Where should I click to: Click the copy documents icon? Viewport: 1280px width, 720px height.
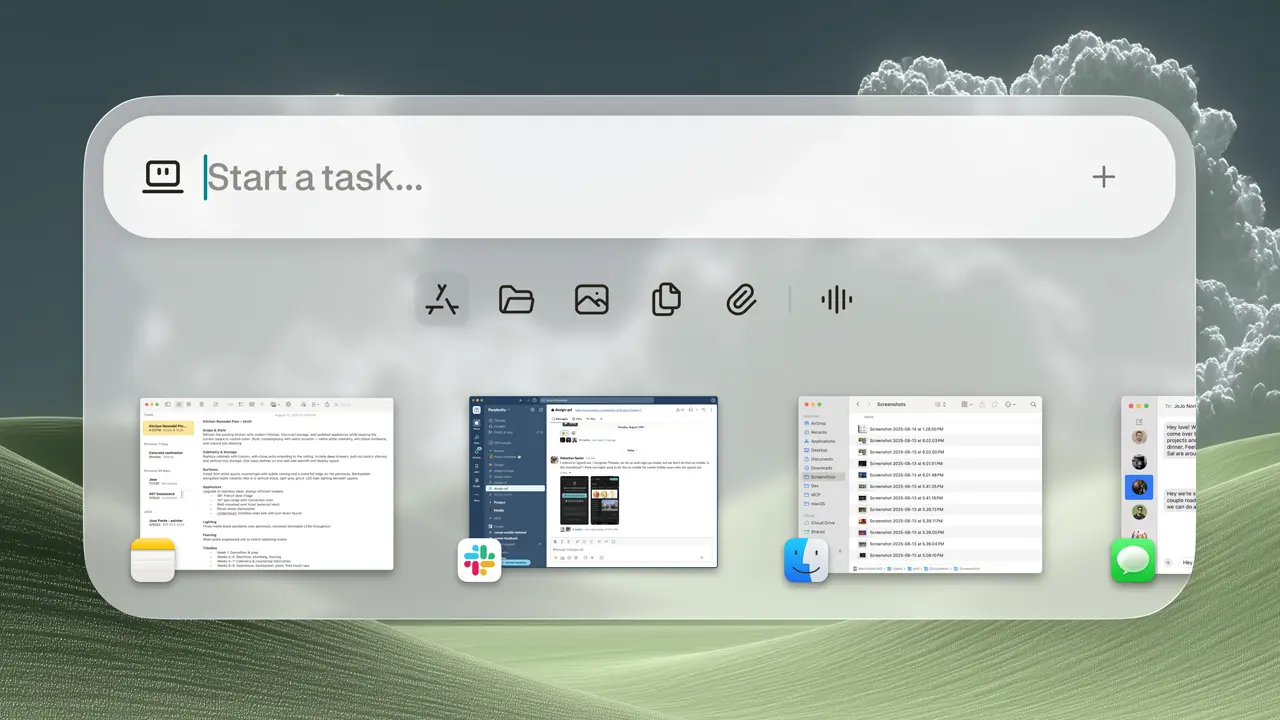coord(666,299)
